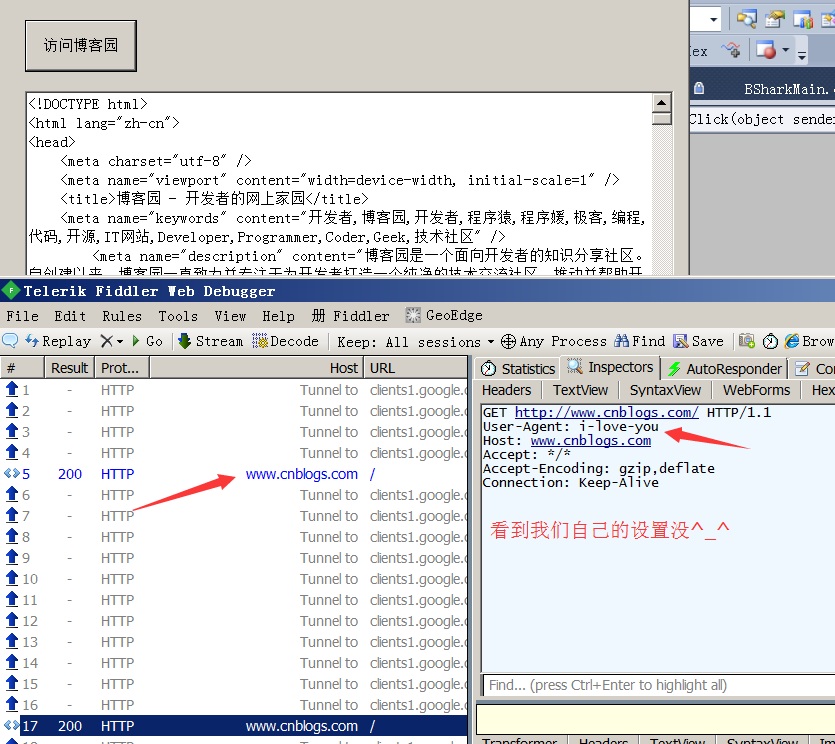Select session 1 Tunnel to row
The width and height of the screenshot is (835, 744).
(x=234, y=390)
